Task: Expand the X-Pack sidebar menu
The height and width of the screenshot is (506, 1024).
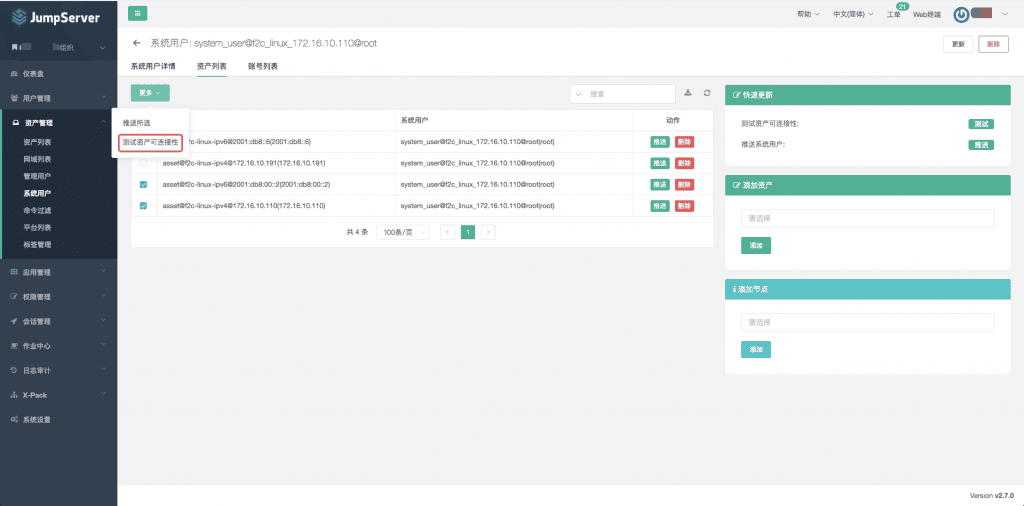Action: pos(59,395)
